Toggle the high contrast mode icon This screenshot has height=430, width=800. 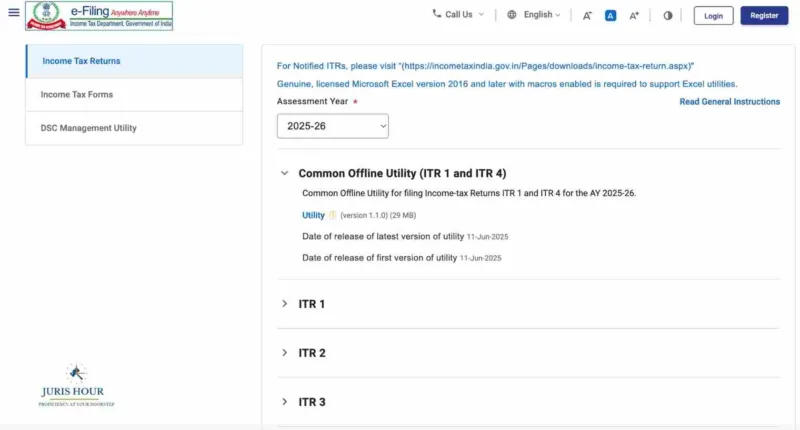pyautogui.click(x=668, y=16)
